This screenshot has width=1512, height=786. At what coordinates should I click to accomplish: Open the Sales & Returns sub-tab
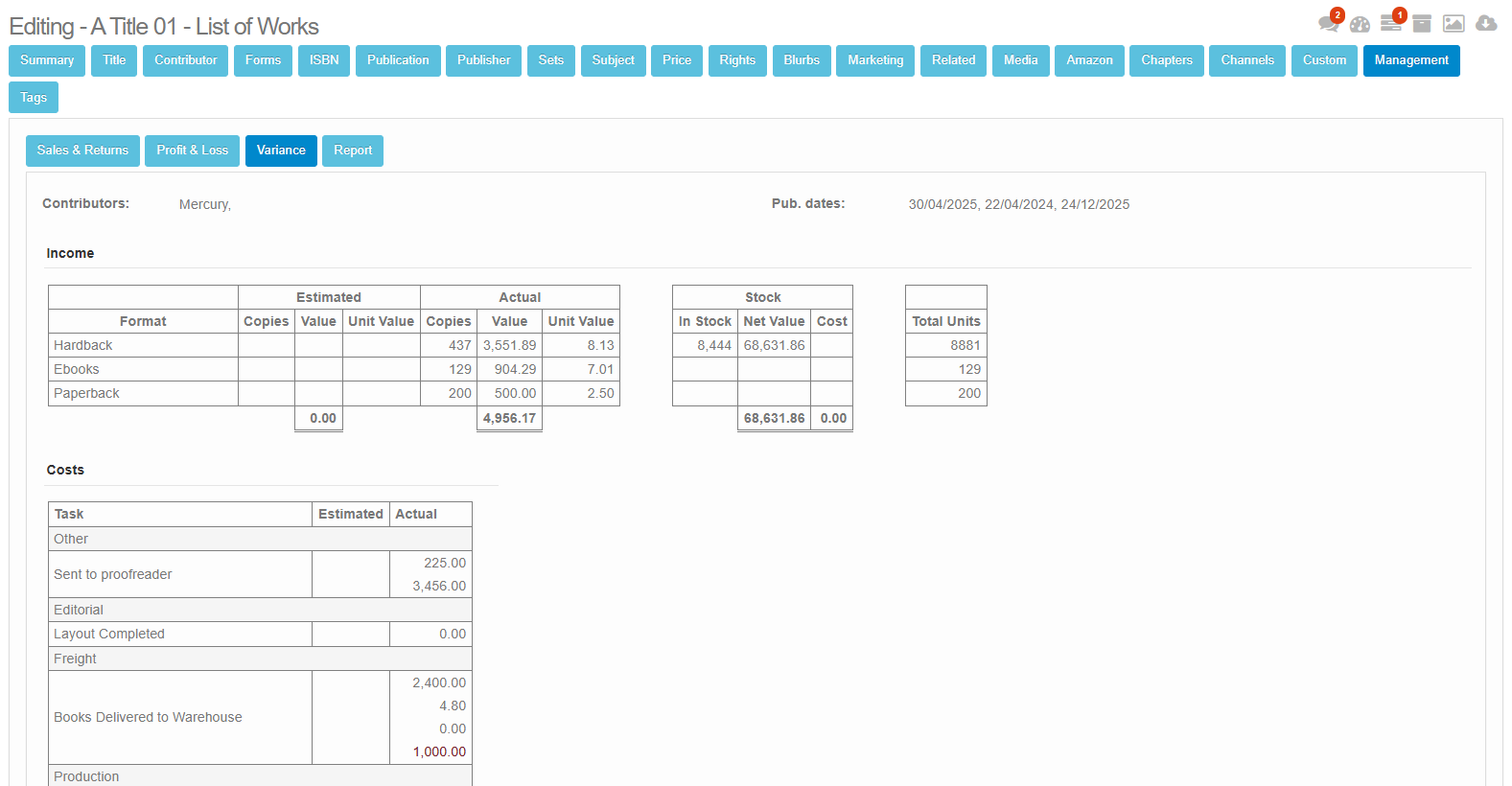tap(82, 150)
